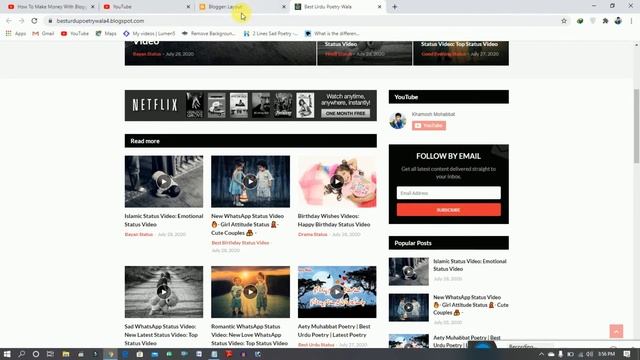Open the Maps bookmark
This screenshot has width=640, height=360.
click(106, 33)
